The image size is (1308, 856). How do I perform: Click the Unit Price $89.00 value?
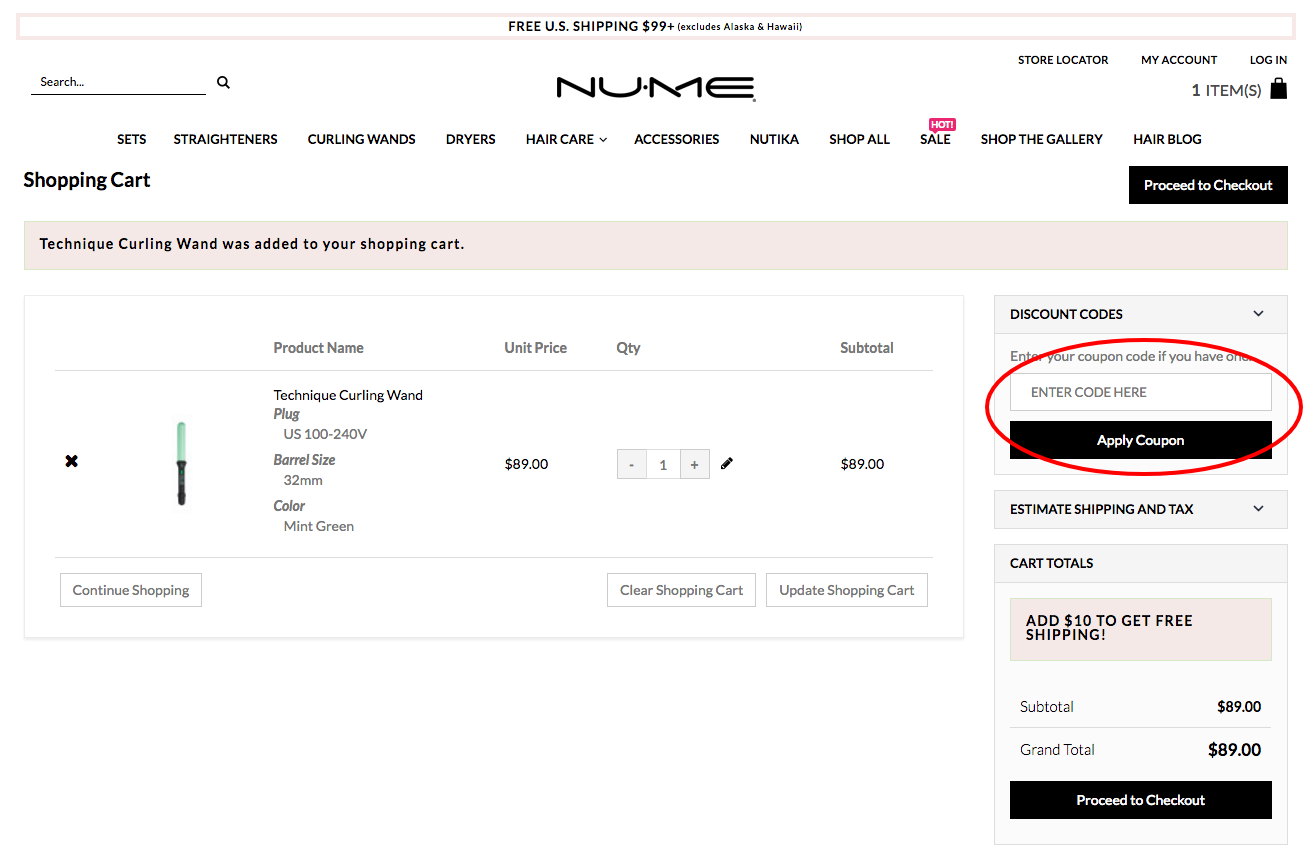point(526,464)
